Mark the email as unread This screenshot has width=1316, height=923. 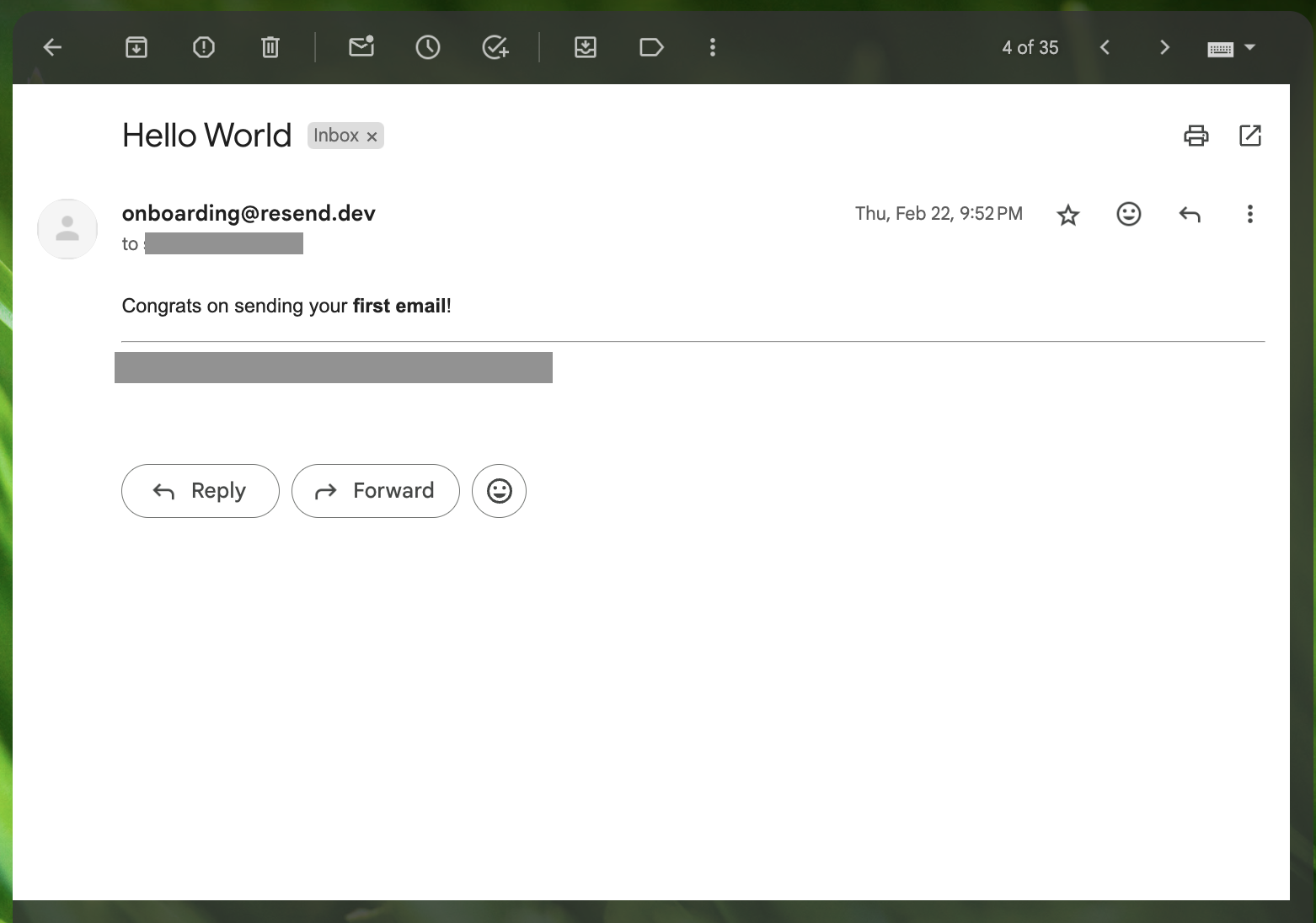click(x=361, y=47)
